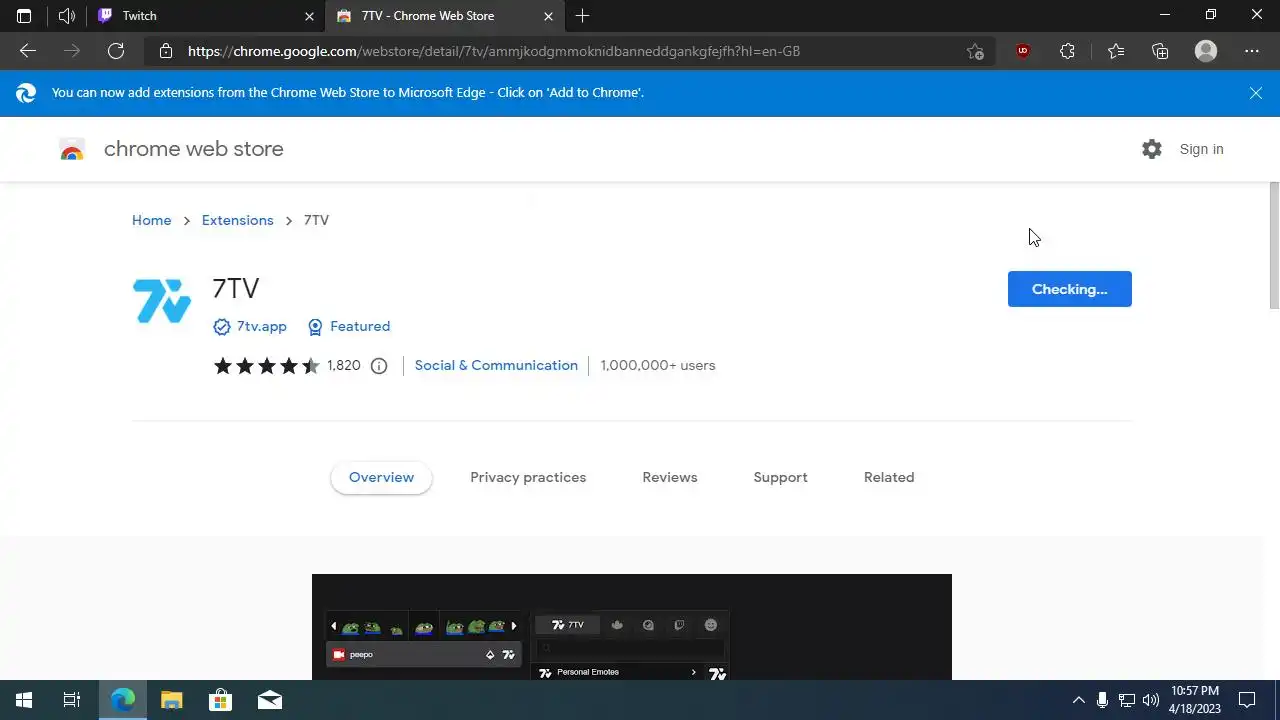1280x720 pixels.
Task: Open Microsoft Store from taskbar
Action: coord(220,700)
